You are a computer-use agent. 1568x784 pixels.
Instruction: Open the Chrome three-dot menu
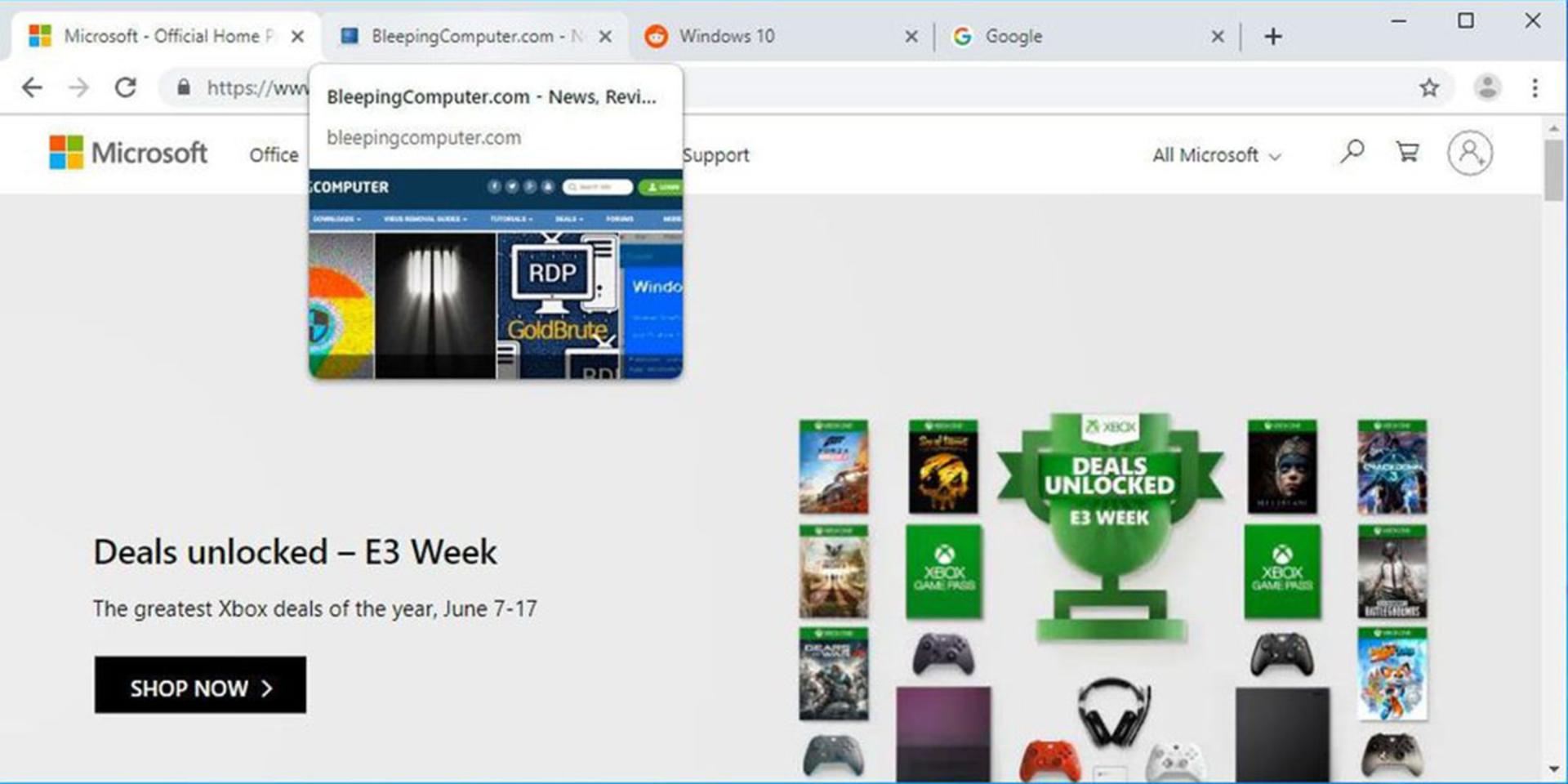pos(1535,87)
